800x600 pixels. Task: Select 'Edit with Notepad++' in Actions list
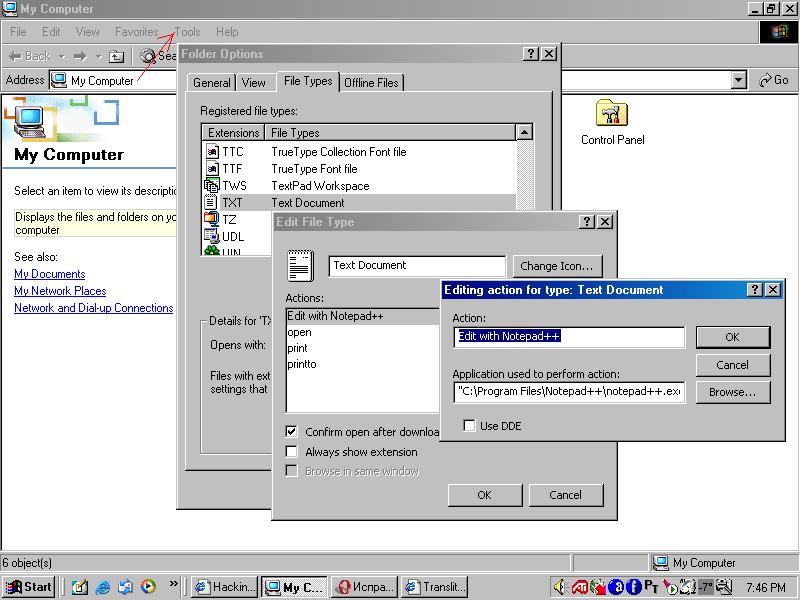coord(362,316)
